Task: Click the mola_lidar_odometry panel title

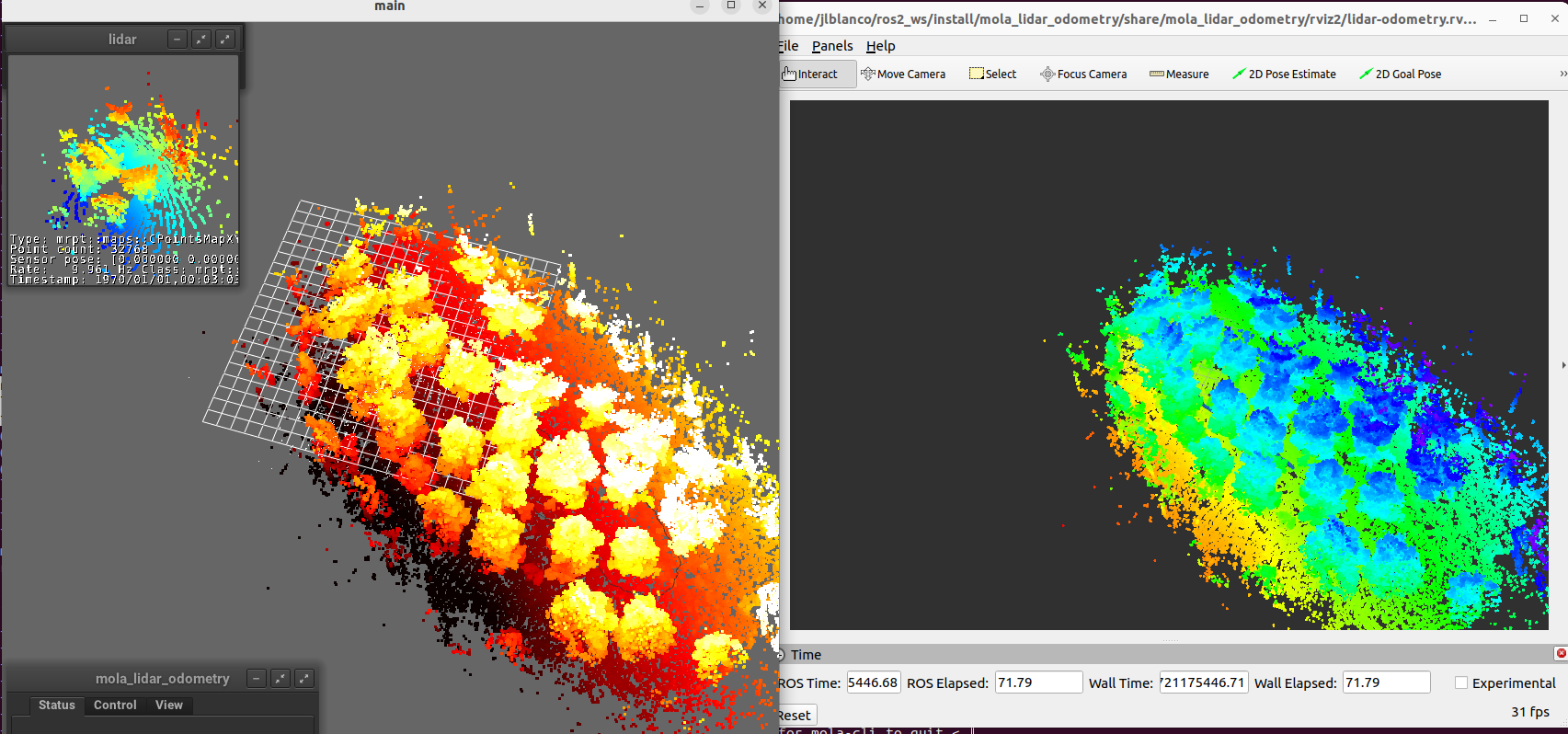Action: point(163,679)
